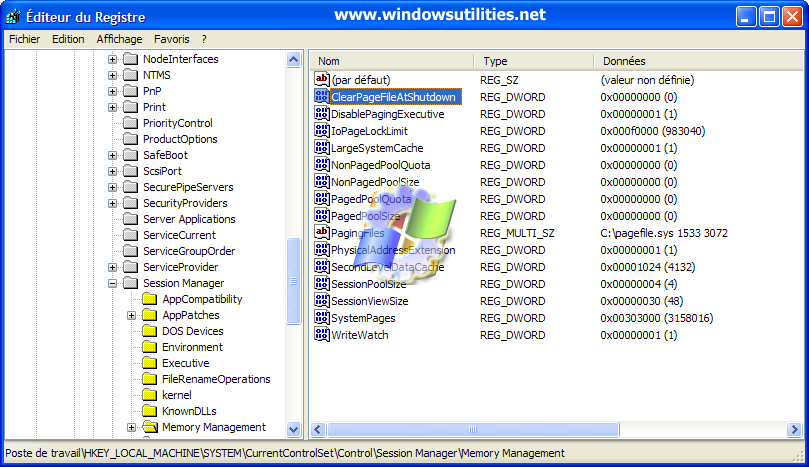
Task: Click the PhysicalAddressExtension value icon
Action: tap(321, 250)
